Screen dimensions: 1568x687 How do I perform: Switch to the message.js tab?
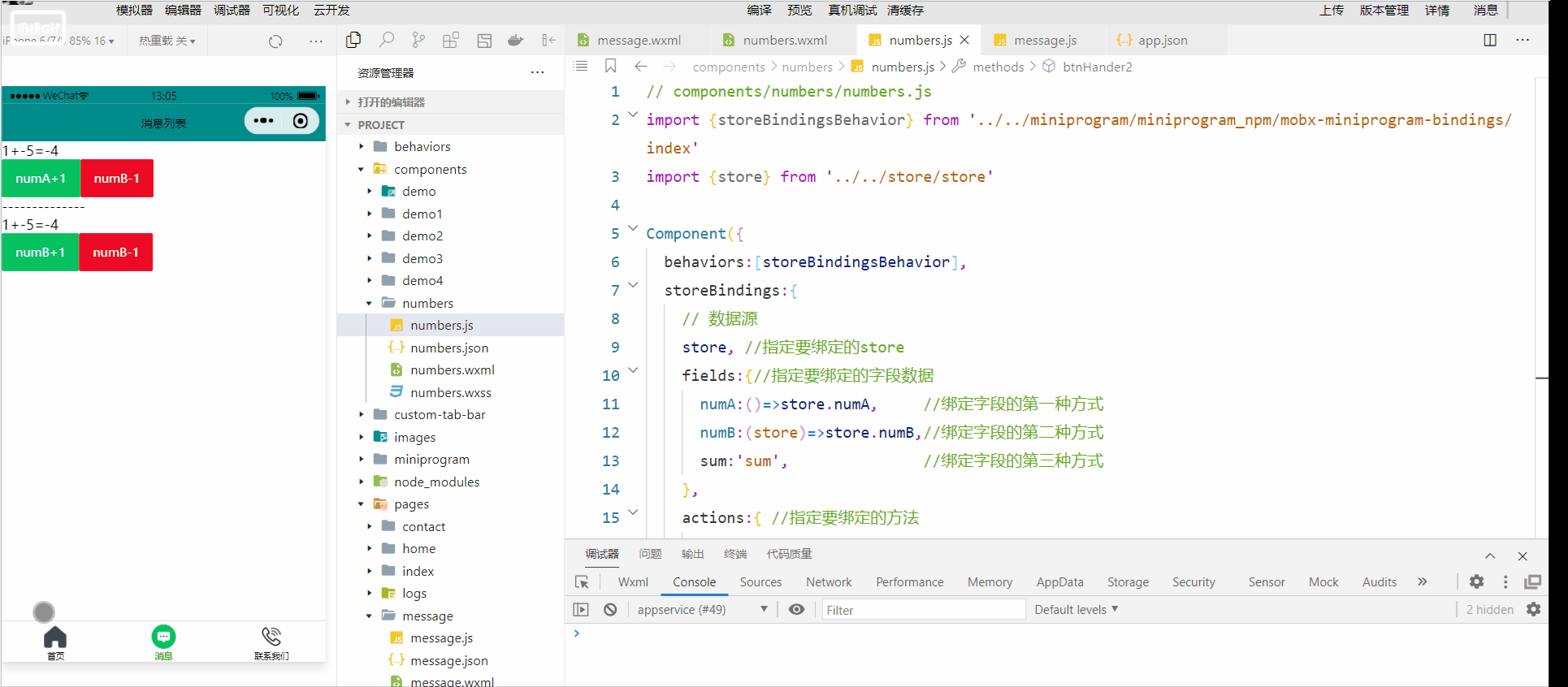point(1045,40)
